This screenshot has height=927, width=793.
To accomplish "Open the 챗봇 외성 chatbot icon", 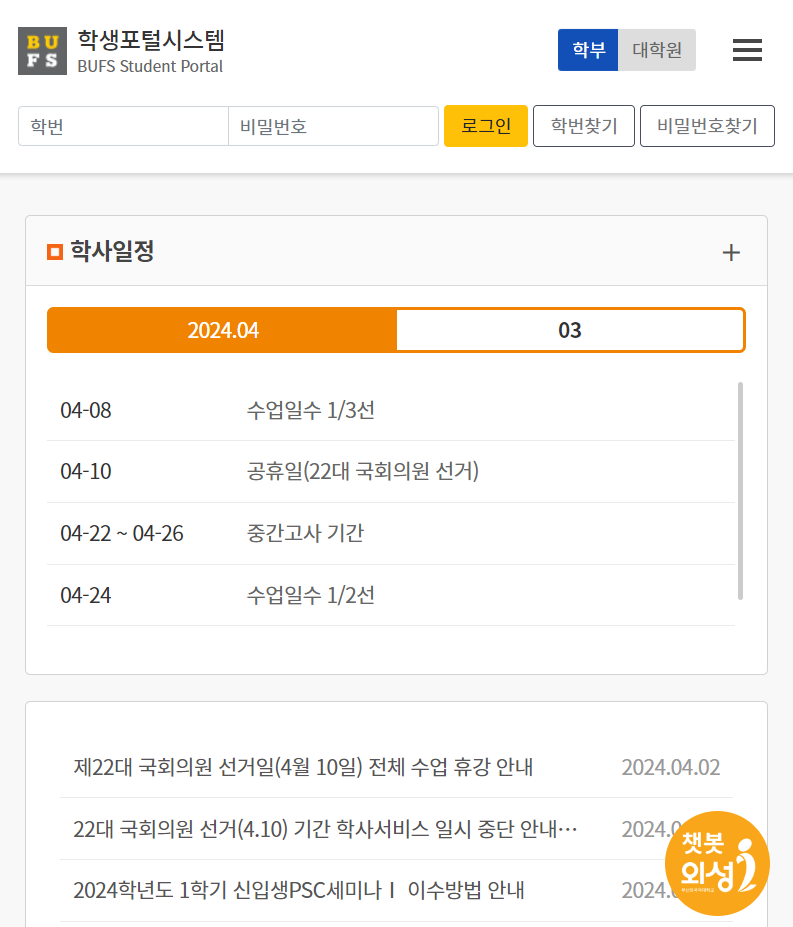I will pyautogui.click(x=717, y=862).
